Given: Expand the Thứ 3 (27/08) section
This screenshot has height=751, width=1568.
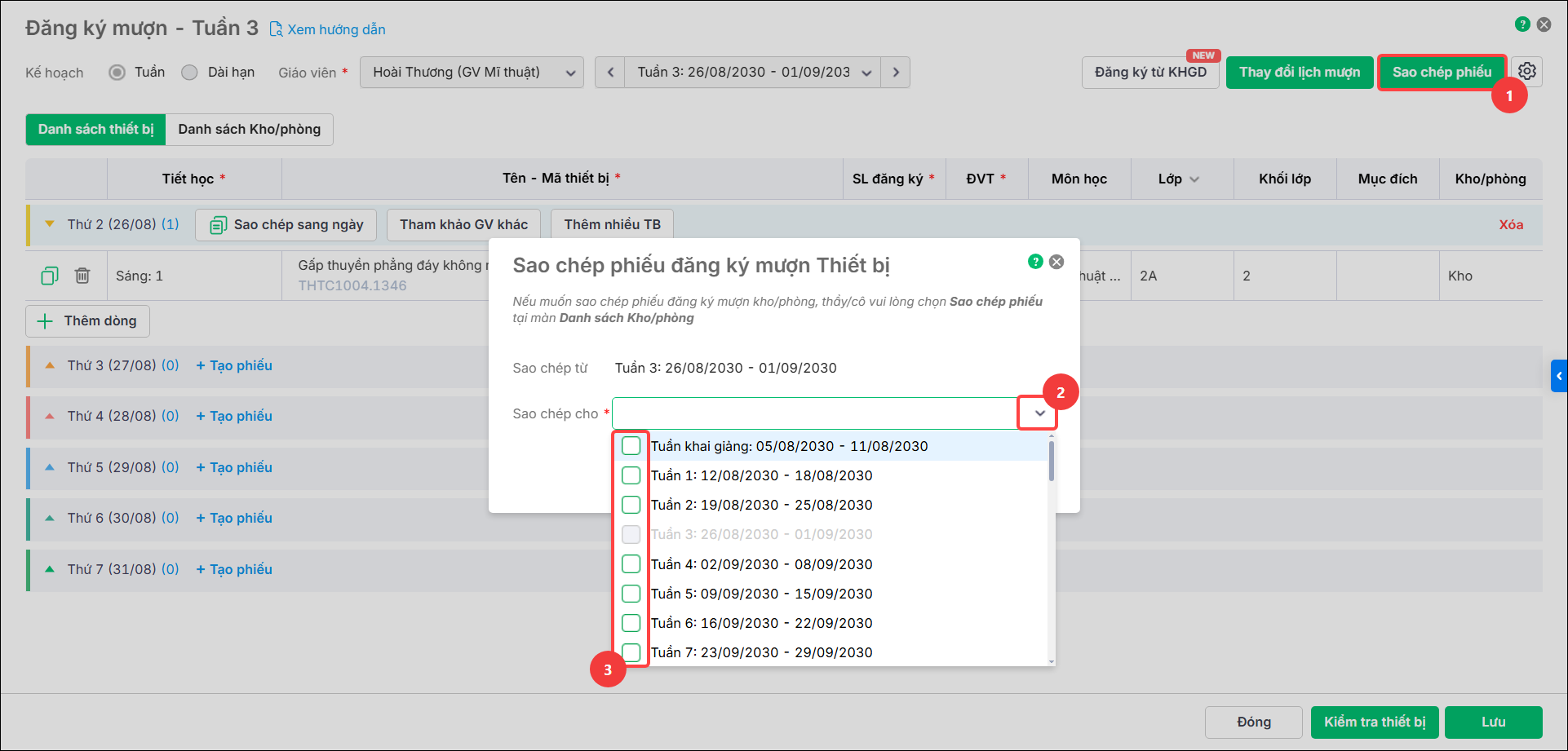Looking at the screenshot, I should (x=50, y=365).
